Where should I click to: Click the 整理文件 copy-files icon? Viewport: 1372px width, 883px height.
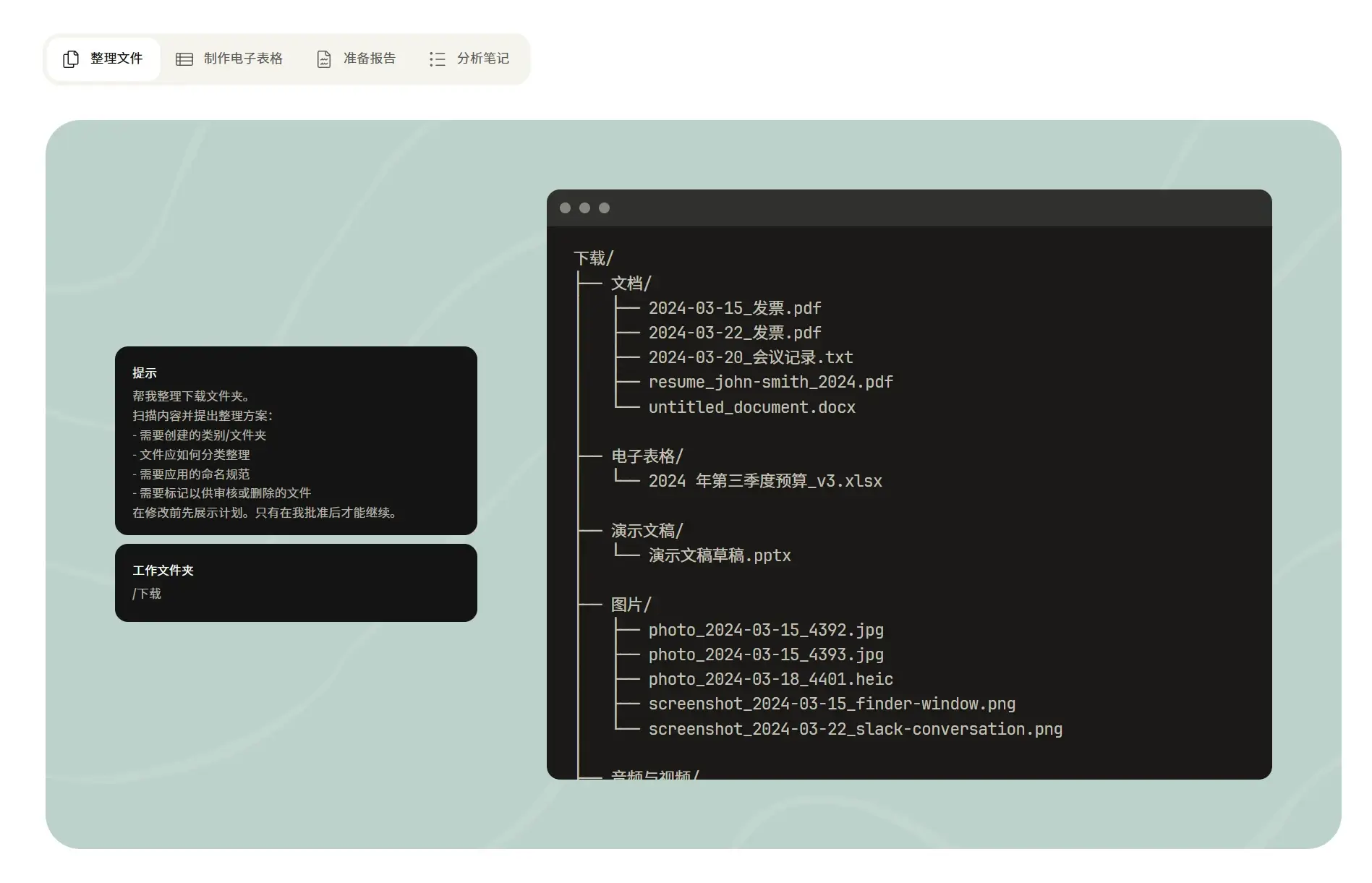click(x=70, y=59)
